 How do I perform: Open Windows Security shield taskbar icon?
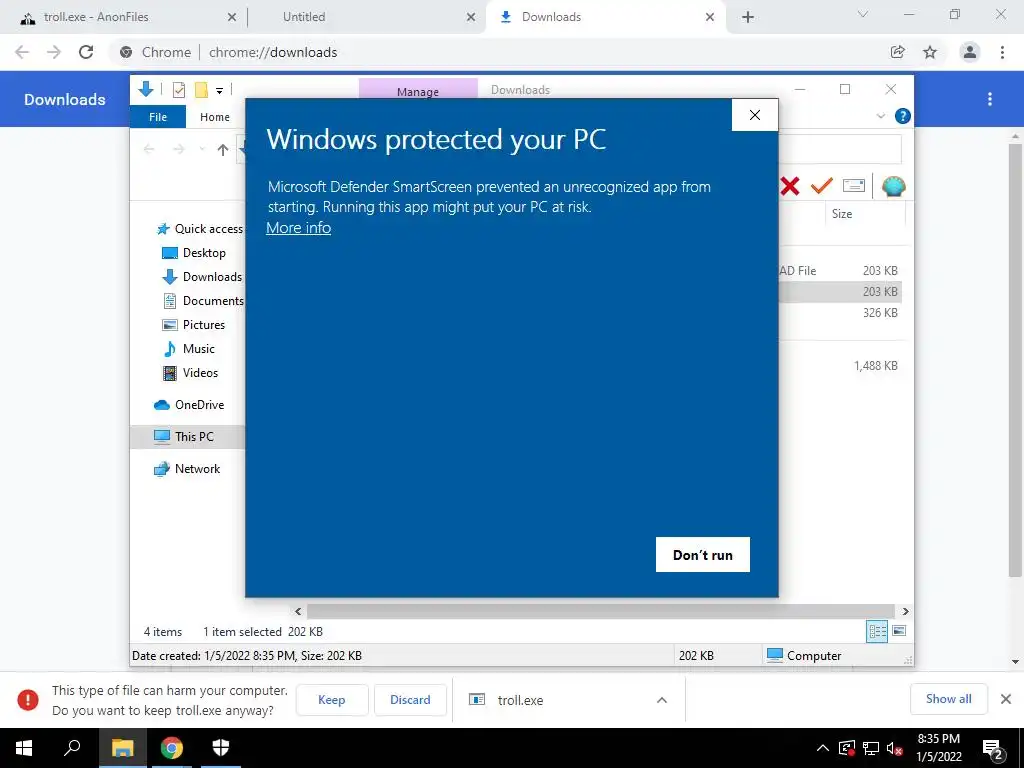tap(221, 748)
